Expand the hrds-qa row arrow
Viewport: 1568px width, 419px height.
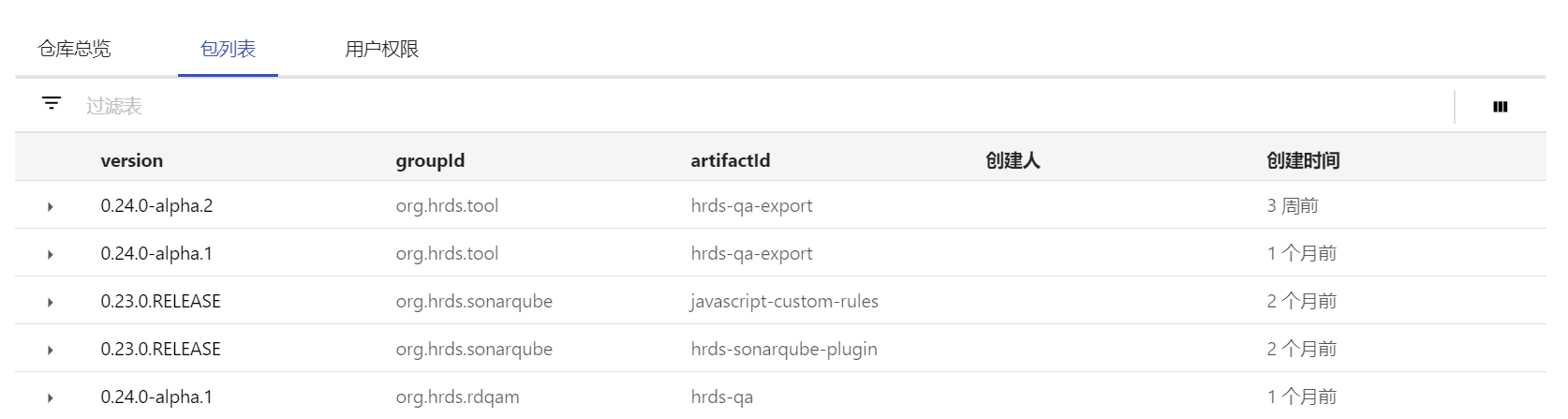(x=51, y=397)
